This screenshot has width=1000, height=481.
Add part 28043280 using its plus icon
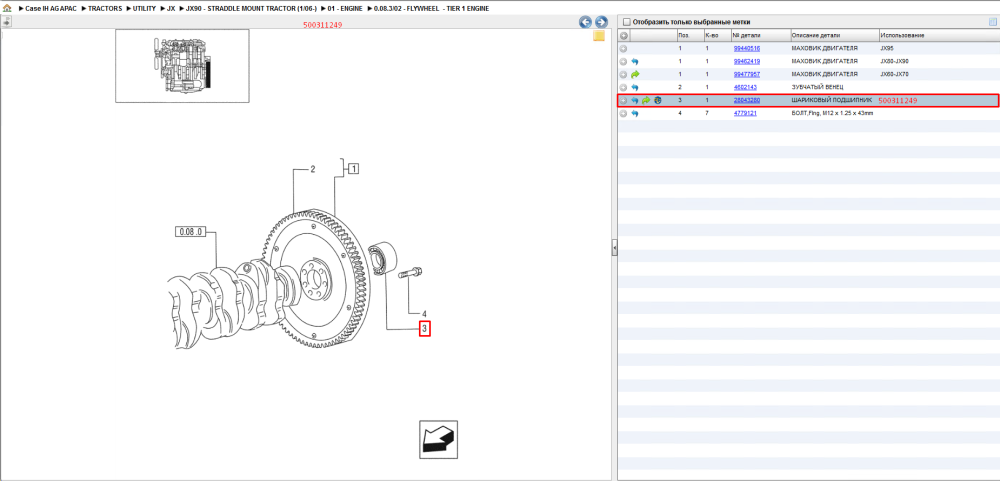(x=624, y=101)
